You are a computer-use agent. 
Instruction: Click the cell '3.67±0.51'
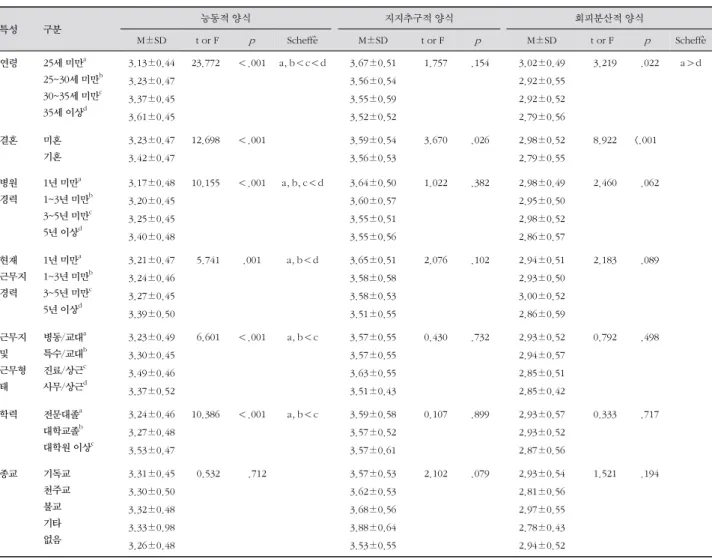373,63
